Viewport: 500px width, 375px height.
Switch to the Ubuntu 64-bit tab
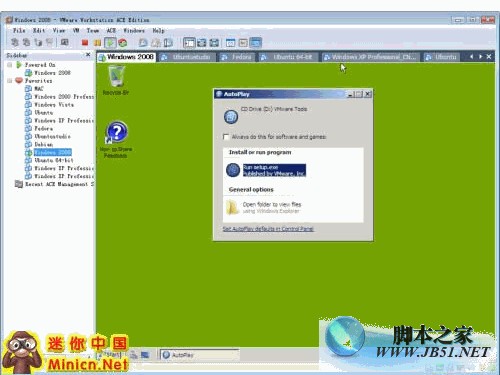289,57
